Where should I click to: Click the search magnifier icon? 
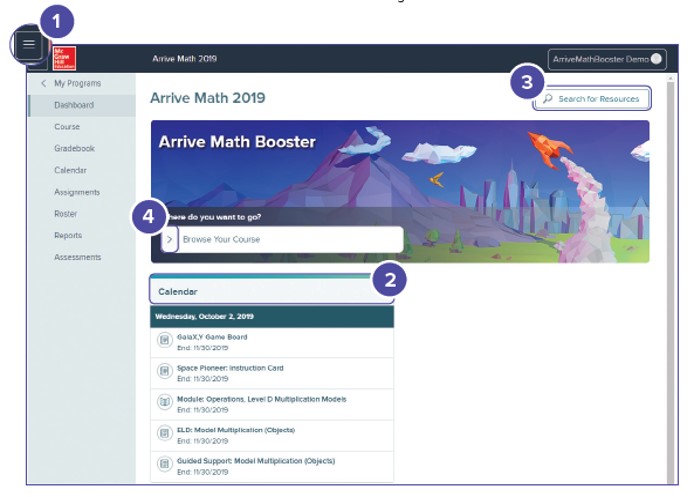coord(548,98)
